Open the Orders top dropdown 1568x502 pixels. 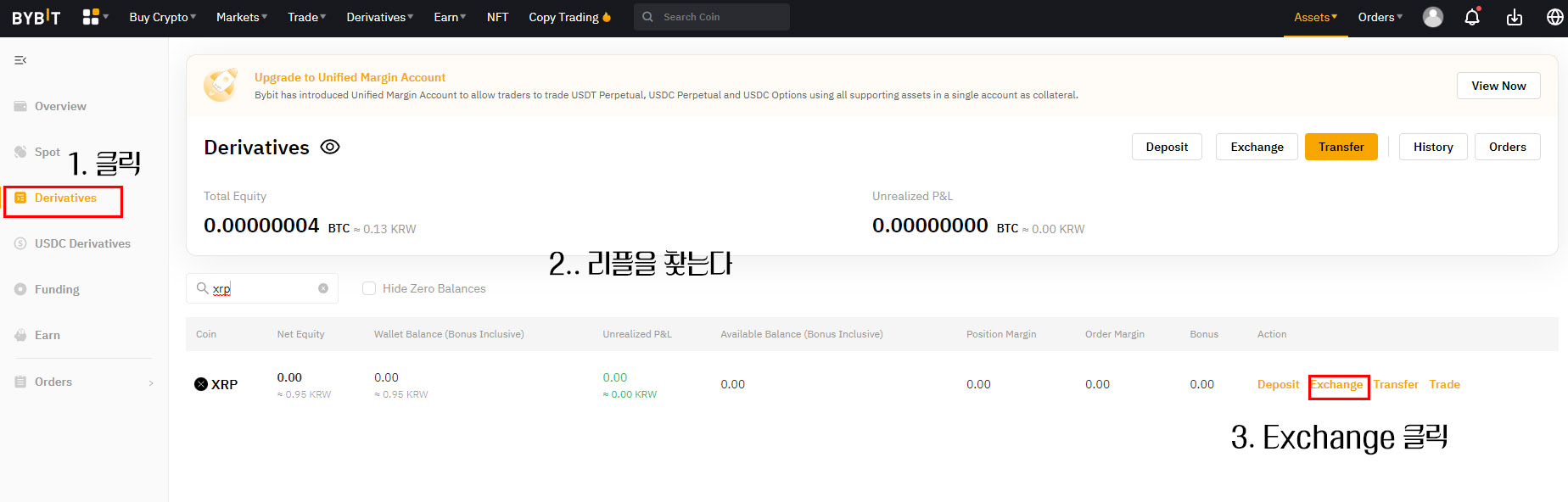1380,17
